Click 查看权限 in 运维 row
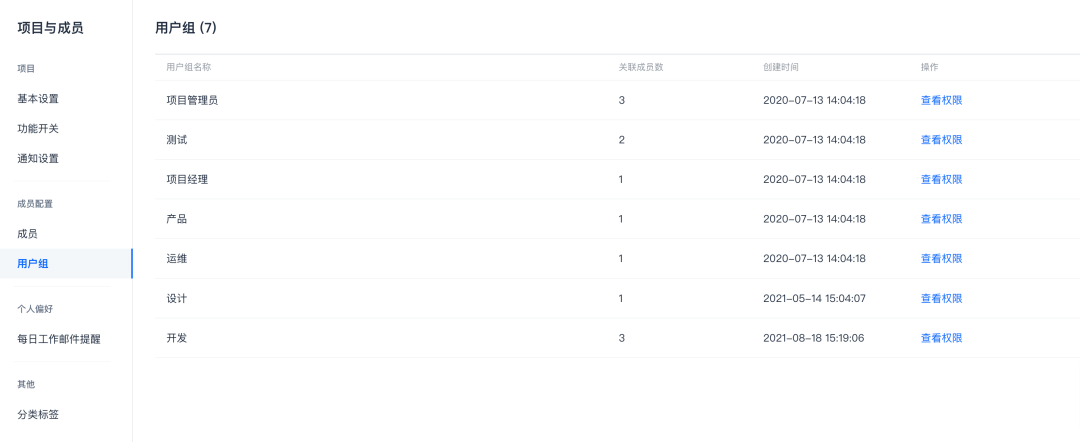The height and width of the screenshot is (442, 1080). tap(941, 259)
